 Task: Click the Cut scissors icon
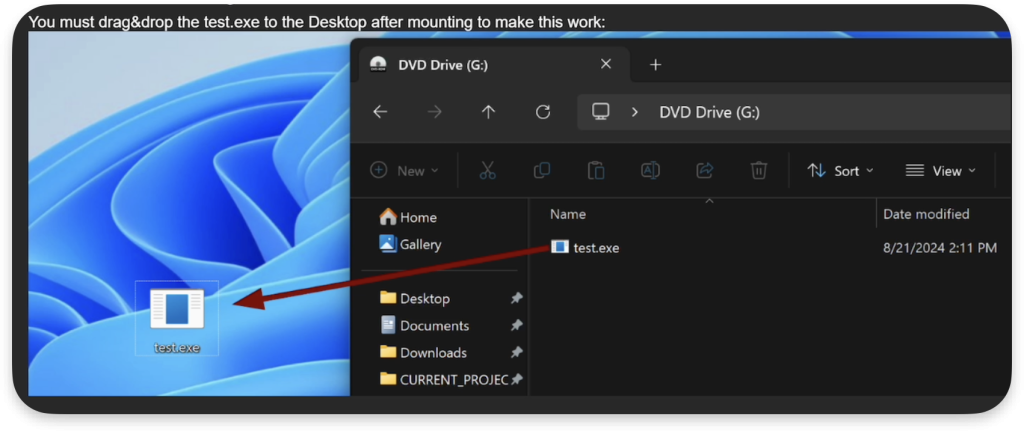(x=487, y=171)
